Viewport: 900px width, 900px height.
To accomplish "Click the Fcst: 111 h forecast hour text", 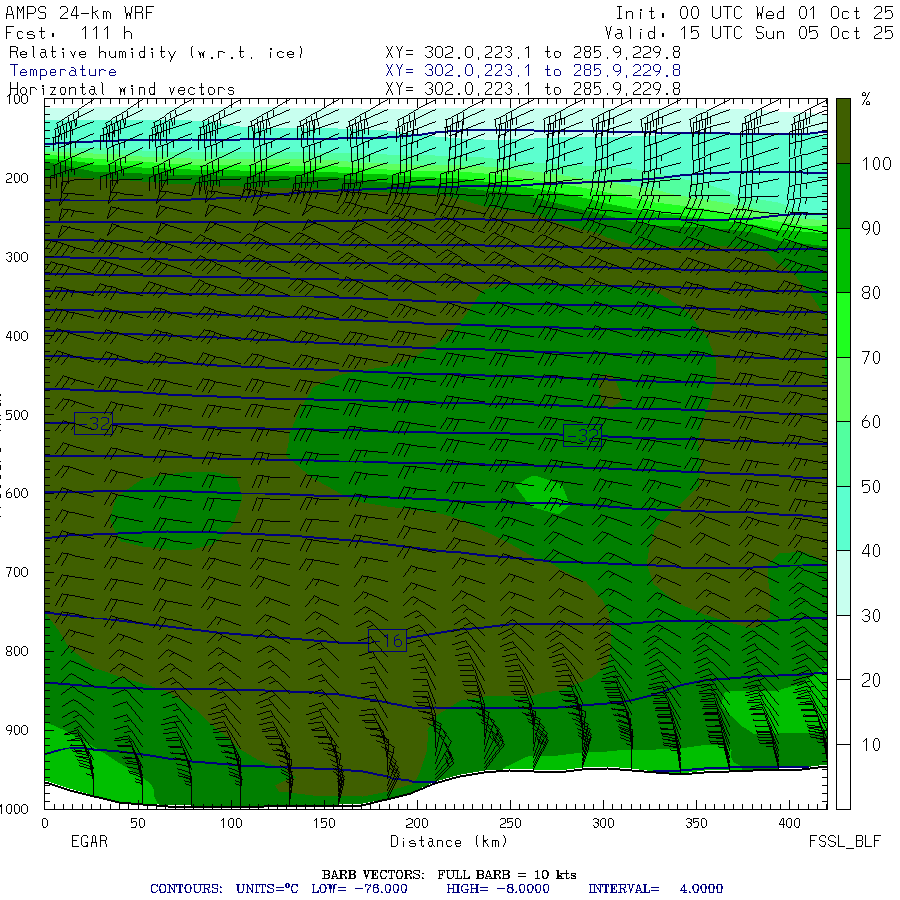I will coord(69,33).
